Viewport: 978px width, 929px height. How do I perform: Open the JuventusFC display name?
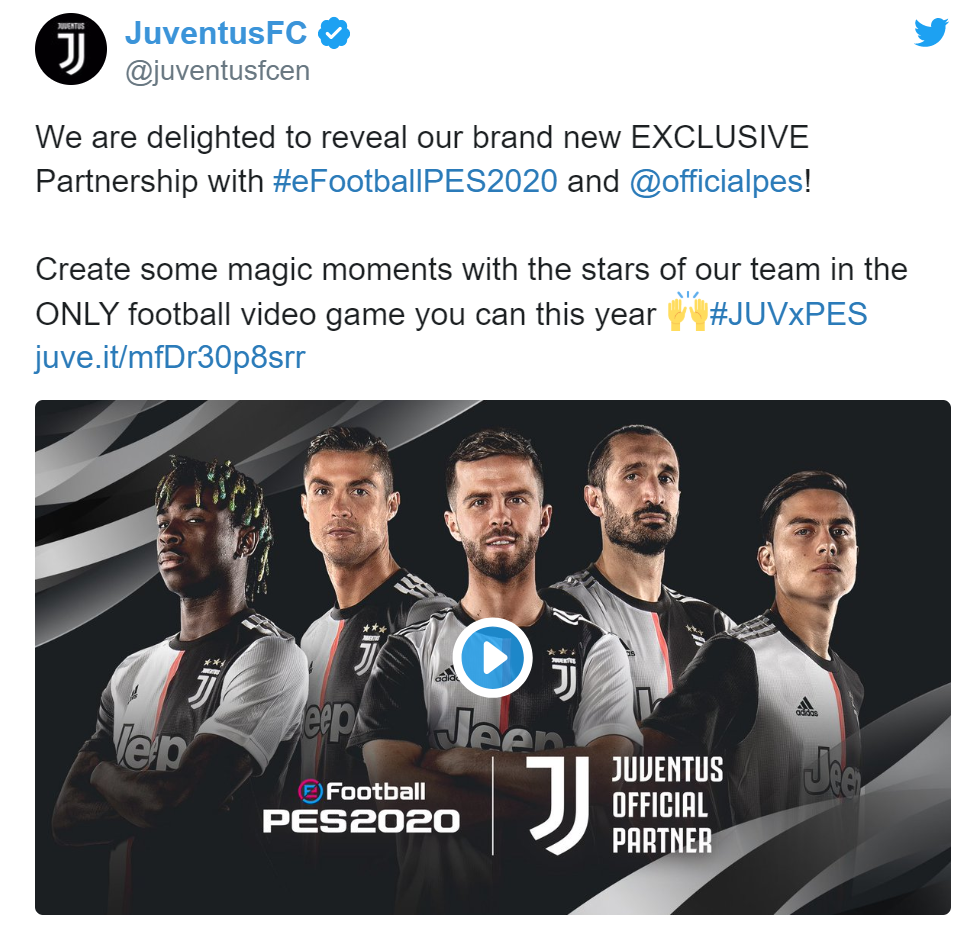tap(216, 33)
